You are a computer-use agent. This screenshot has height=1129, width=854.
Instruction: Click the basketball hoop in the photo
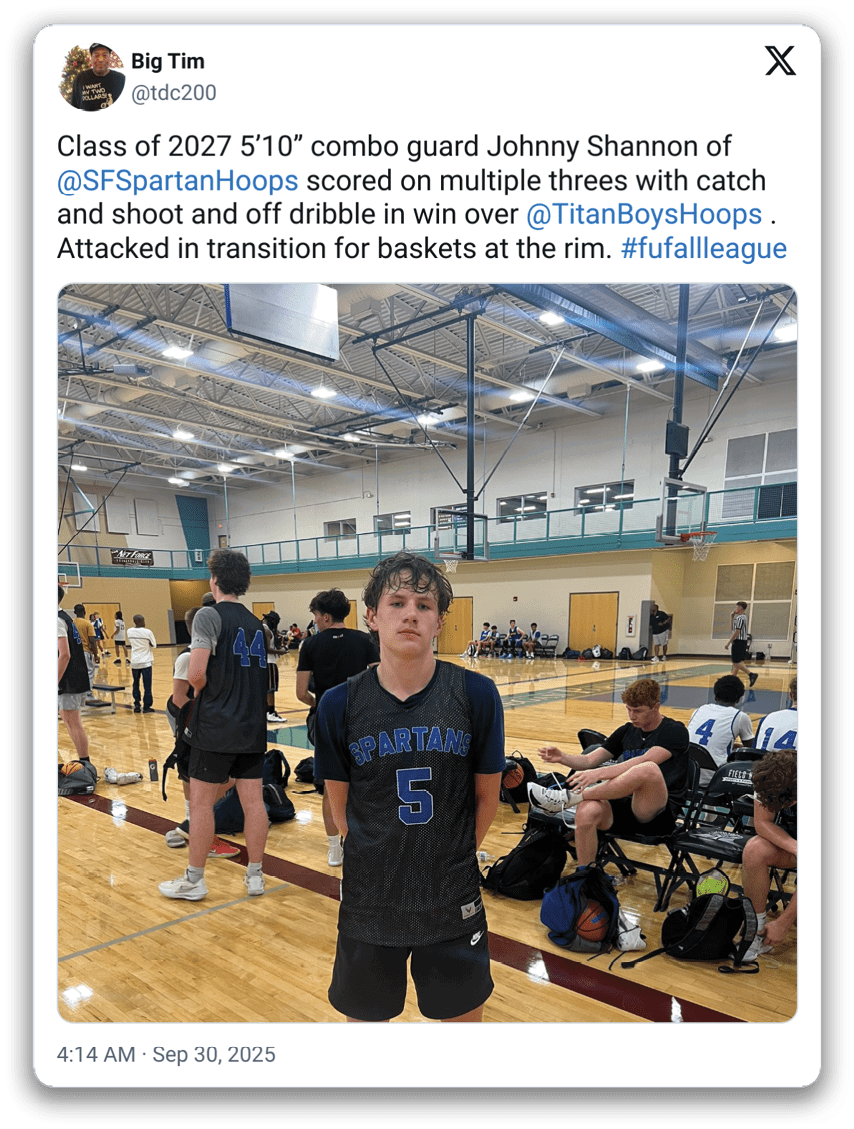coord(698,544)
